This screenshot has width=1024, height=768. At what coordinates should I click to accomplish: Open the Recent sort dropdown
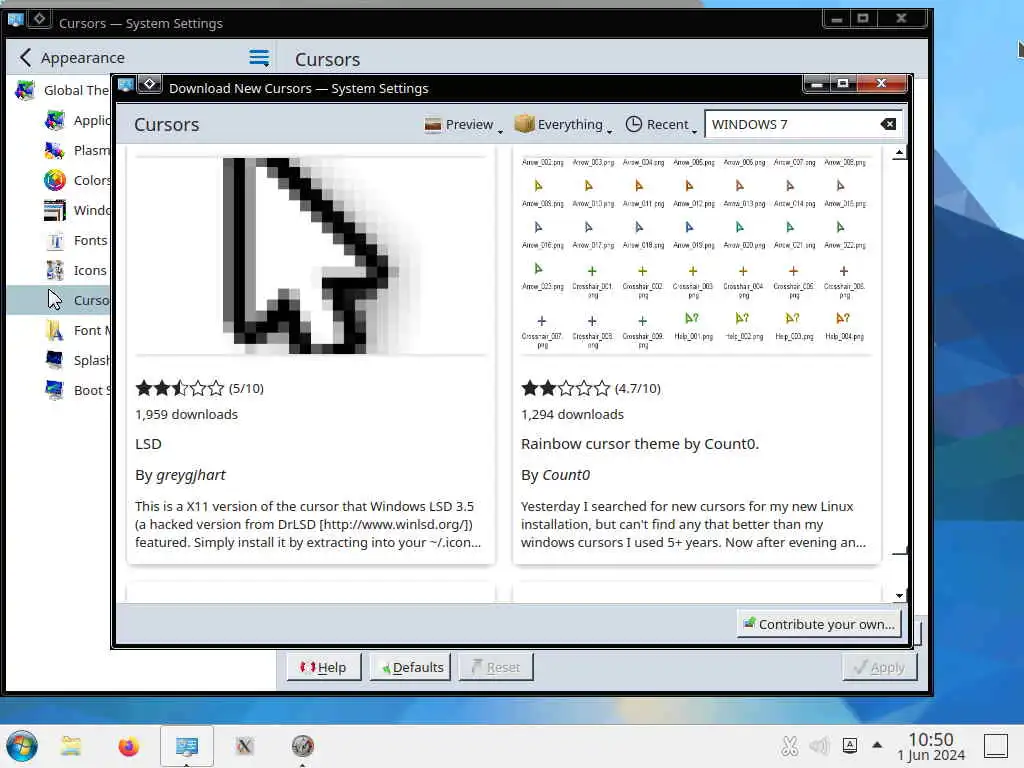[661, 124]
